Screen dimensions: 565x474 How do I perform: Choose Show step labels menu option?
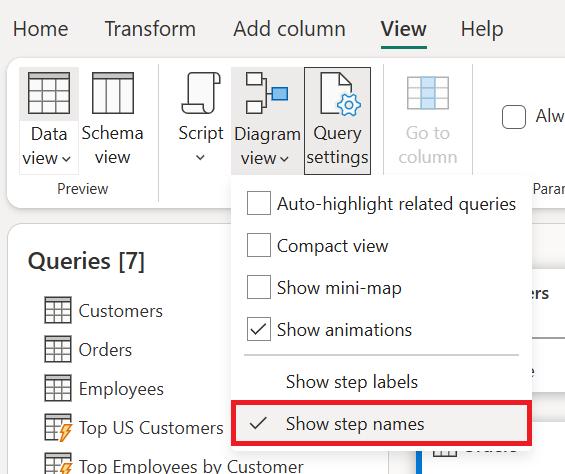point(381,382)
